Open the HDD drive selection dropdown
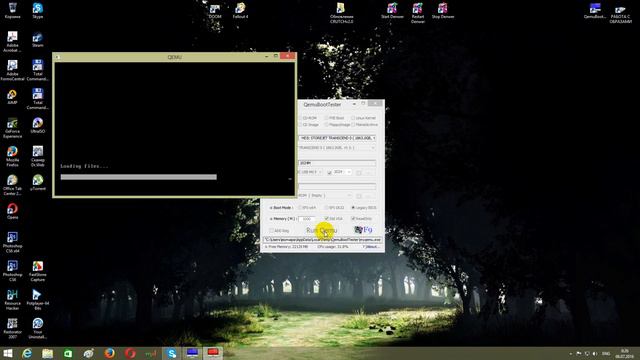This screenshot has height=360, width=640. (337, 138)
